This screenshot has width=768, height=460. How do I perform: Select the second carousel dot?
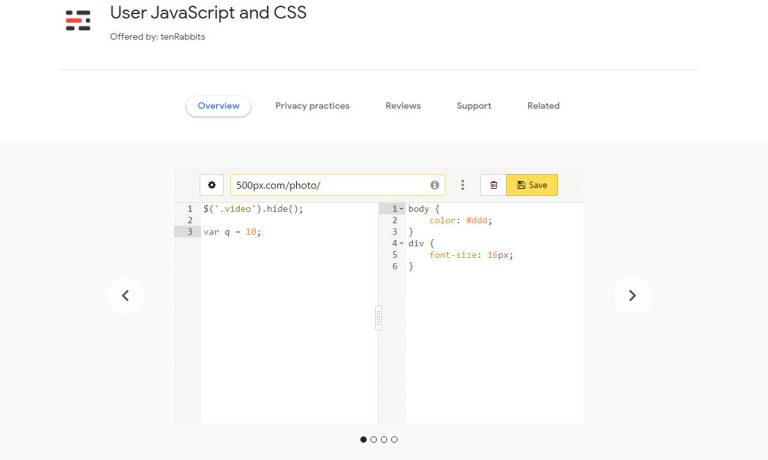point(374,439)
